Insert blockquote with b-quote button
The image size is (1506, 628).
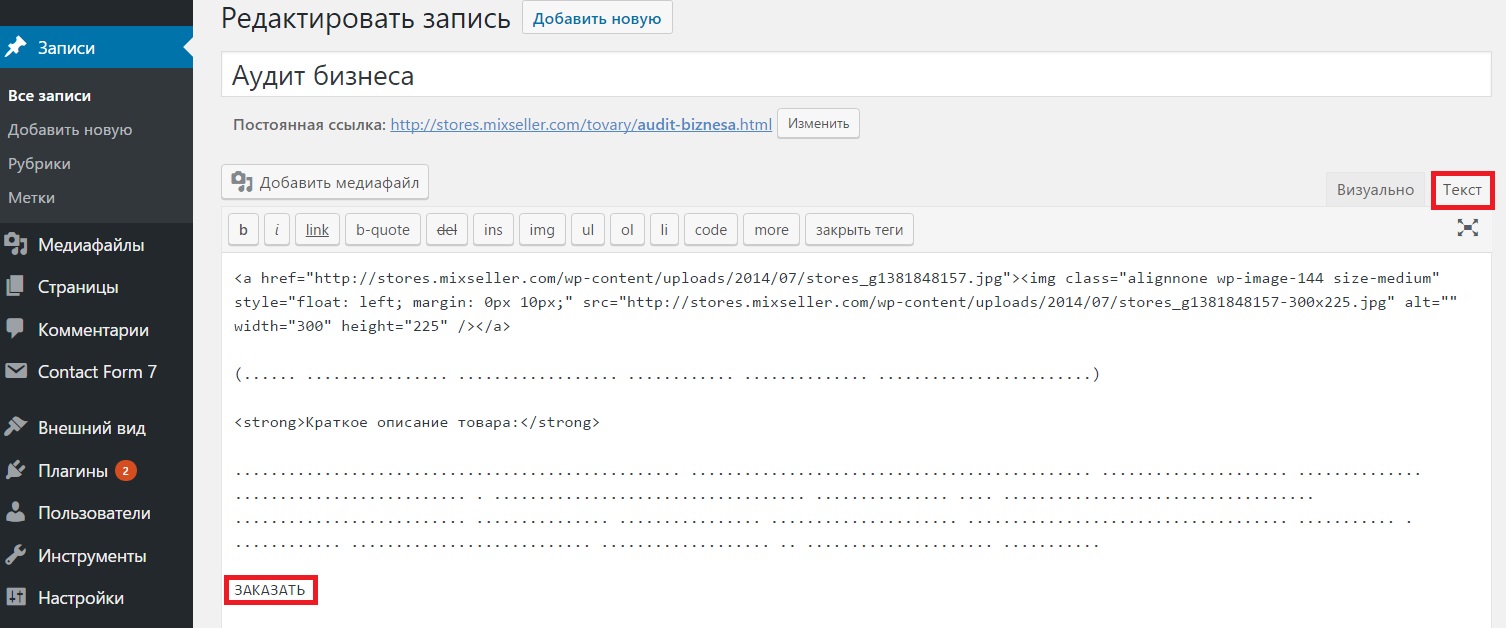click(383, 230)
